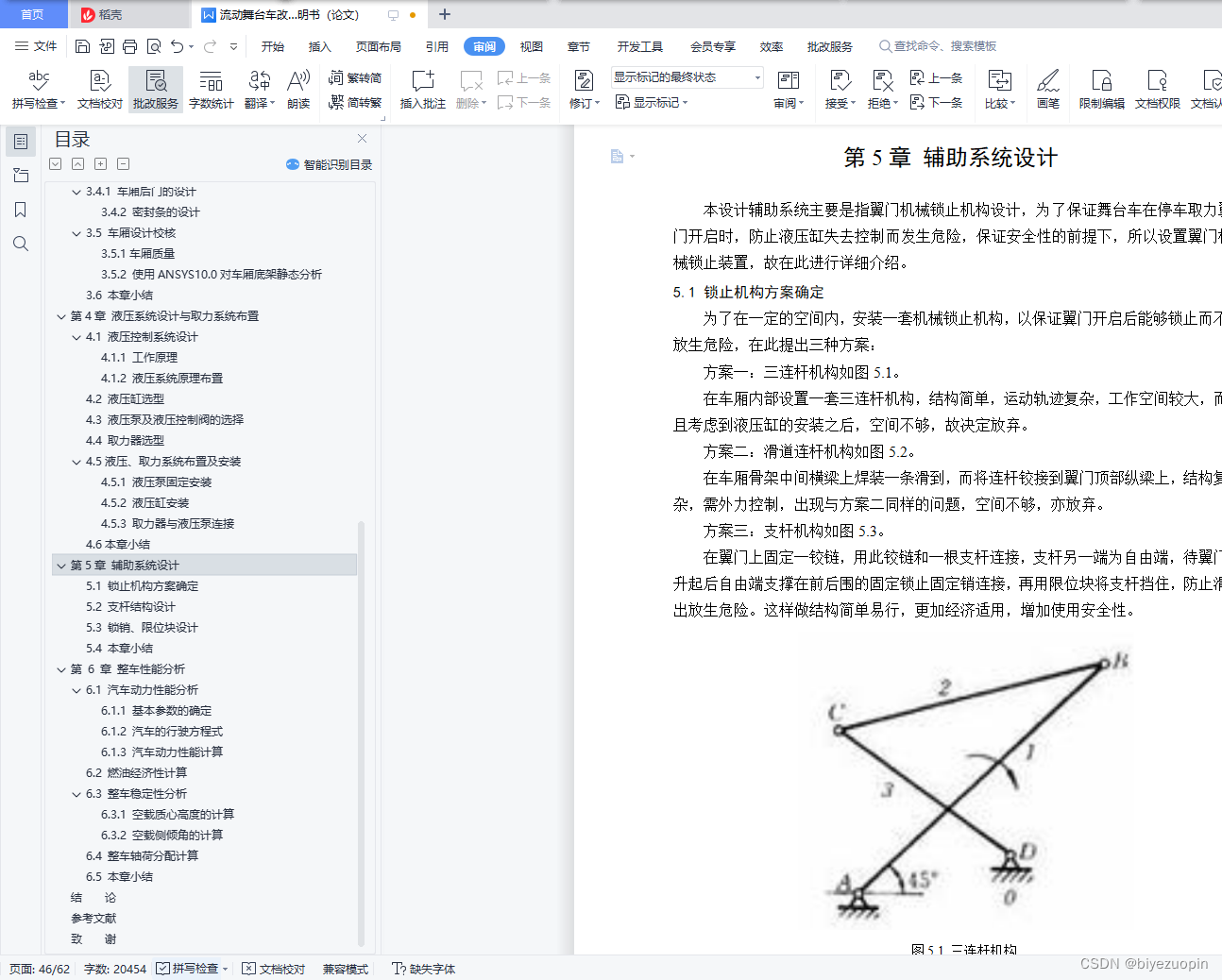The height and width of the screenshot is (980, 1222).
Task: Click the 页面: 46/62 page indicator
Action: (x=40, y=969)
